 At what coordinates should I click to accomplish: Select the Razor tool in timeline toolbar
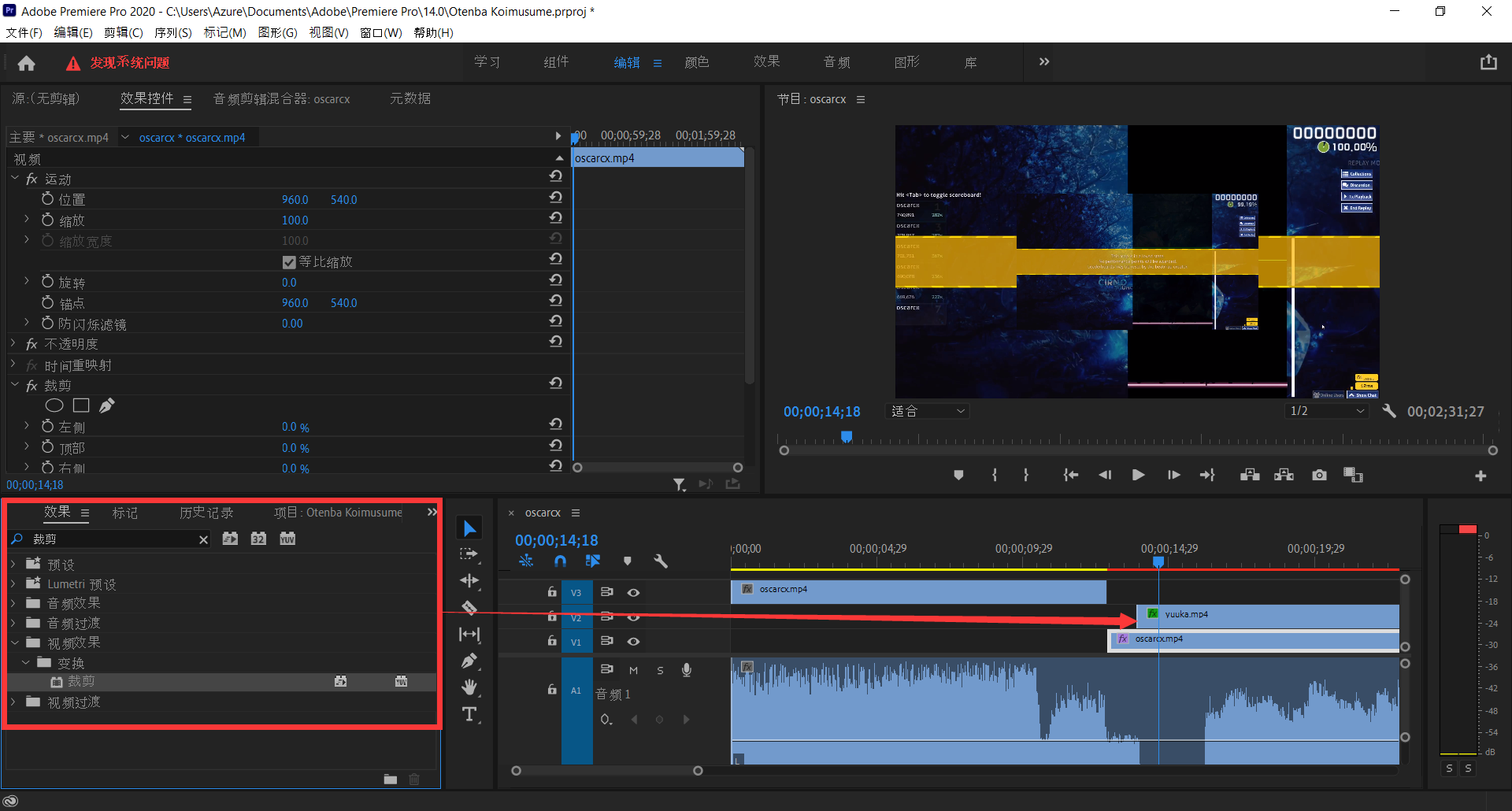click(469, 608)
